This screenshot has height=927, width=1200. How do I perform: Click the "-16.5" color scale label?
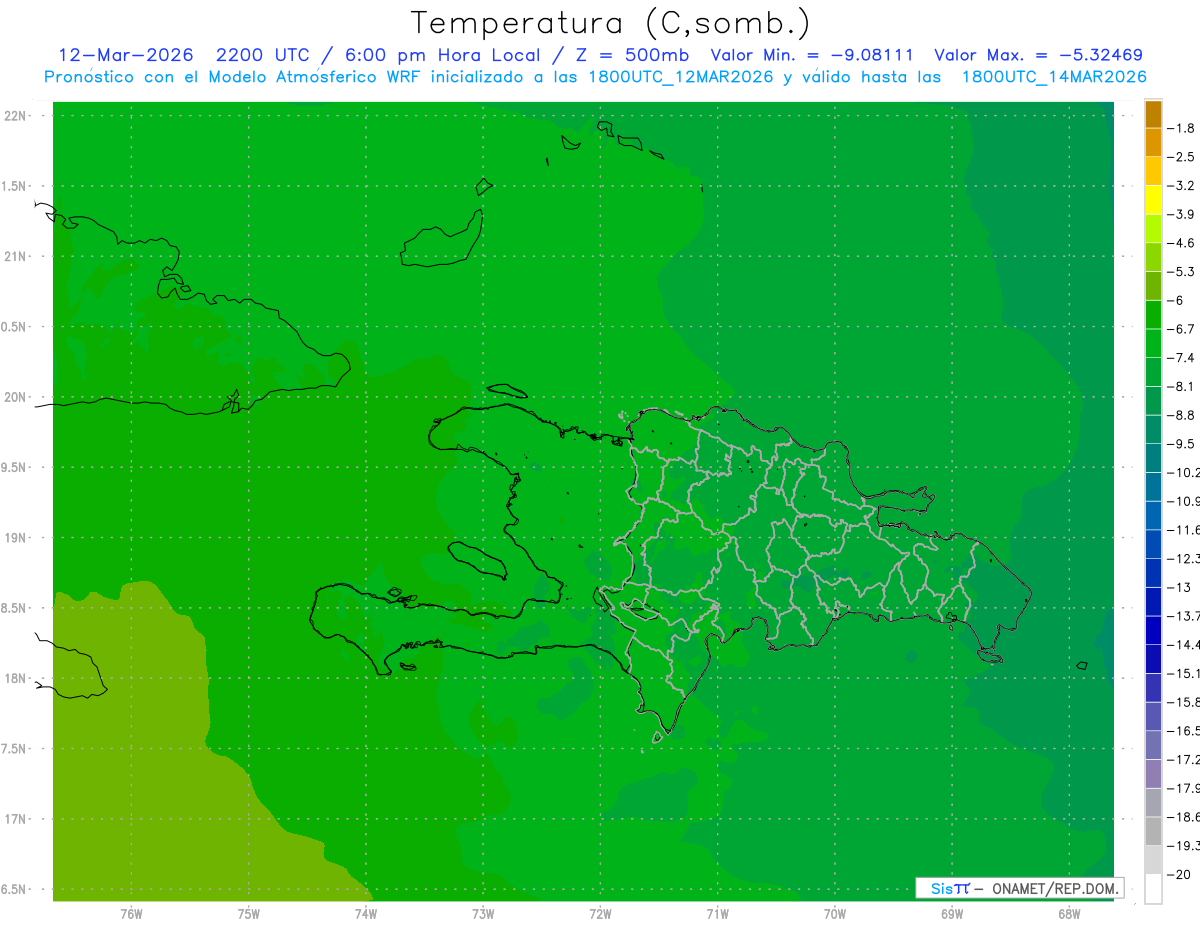click(1183, 731)
